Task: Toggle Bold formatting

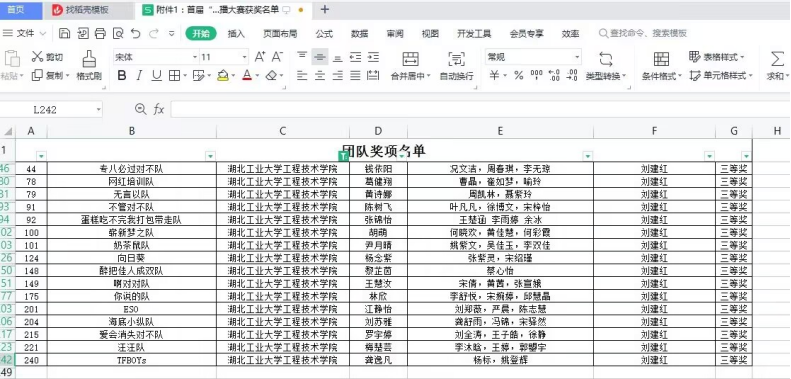Action: pos(122,76)
